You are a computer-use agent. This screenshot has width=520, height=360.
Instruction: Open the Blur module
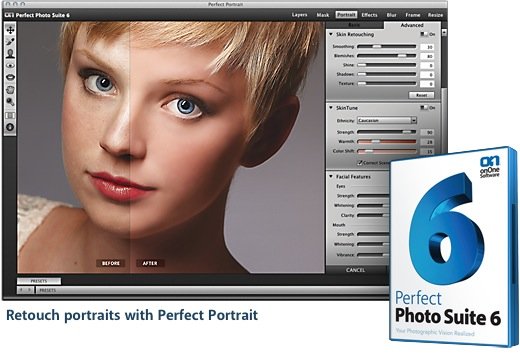(392, 15)
